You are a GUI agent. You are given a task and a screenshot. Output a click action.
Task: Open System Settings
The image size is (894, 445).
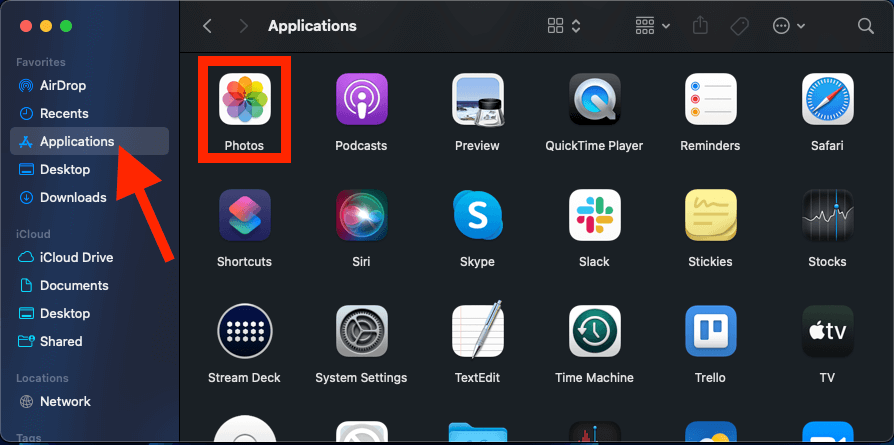[361, 331]
